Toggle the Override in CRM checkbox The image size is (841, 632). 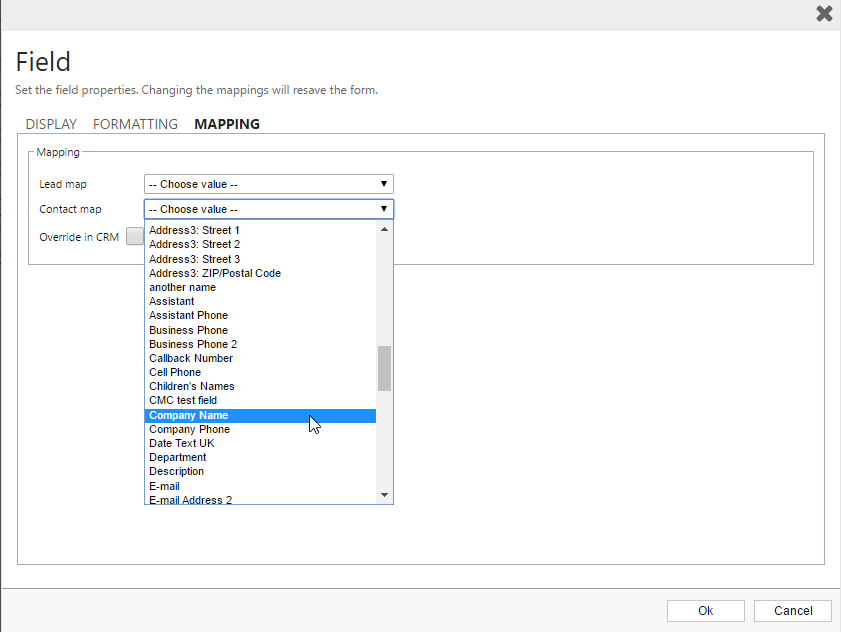[135, 237]
